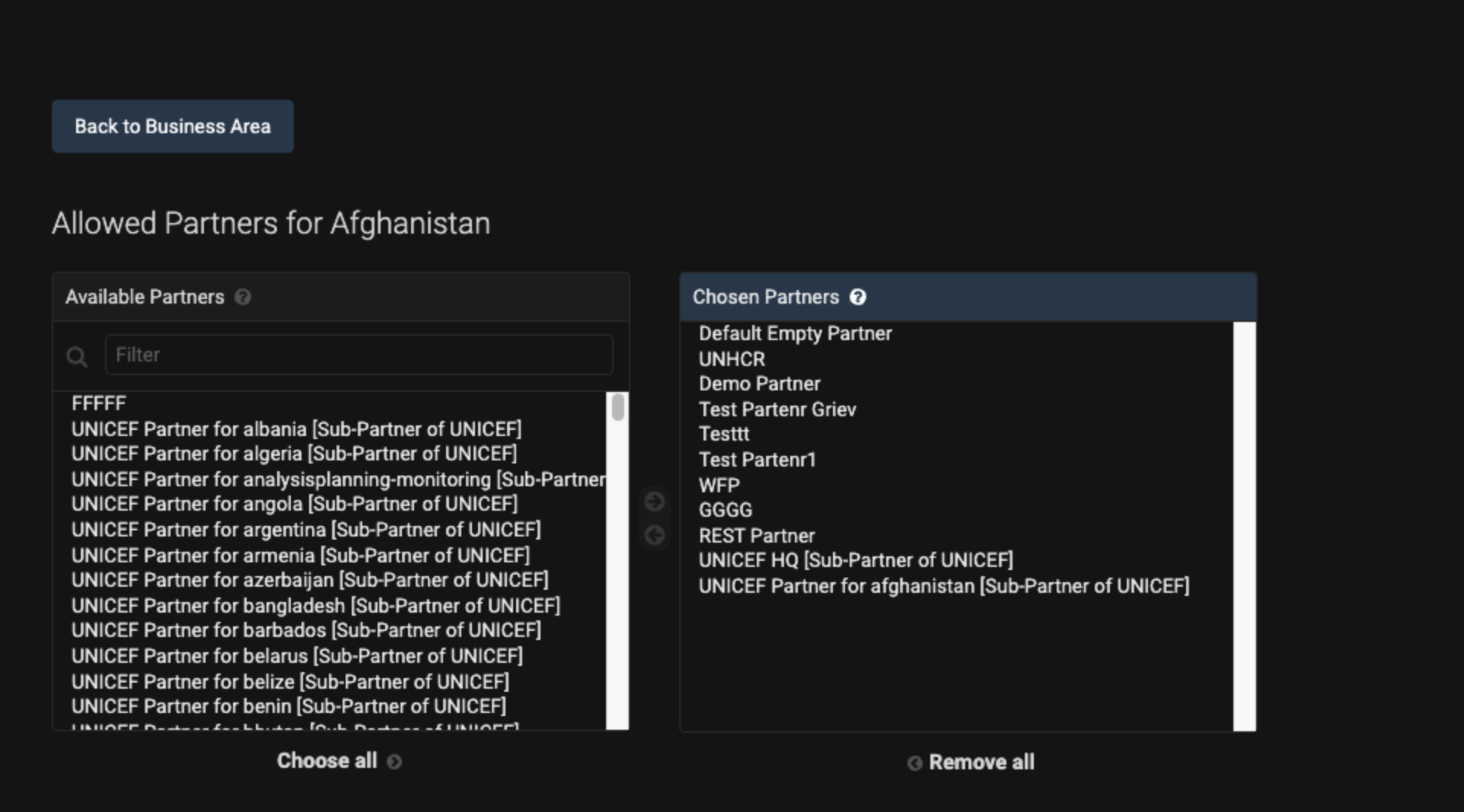Click the Chosen Partners list scrollbar
This screenshot has height=812, width=1464.
click(1244, 525)
